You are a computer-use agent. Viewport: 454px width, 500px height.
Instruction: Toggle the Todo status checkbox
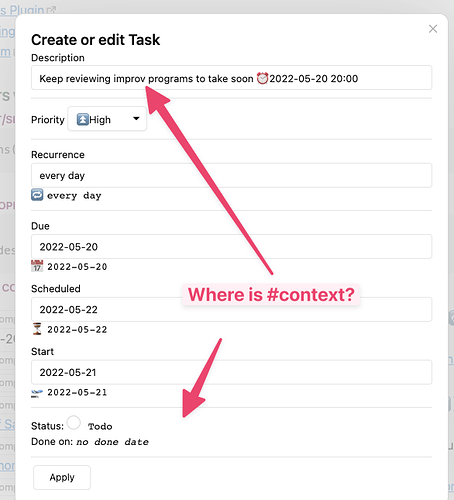74,423
